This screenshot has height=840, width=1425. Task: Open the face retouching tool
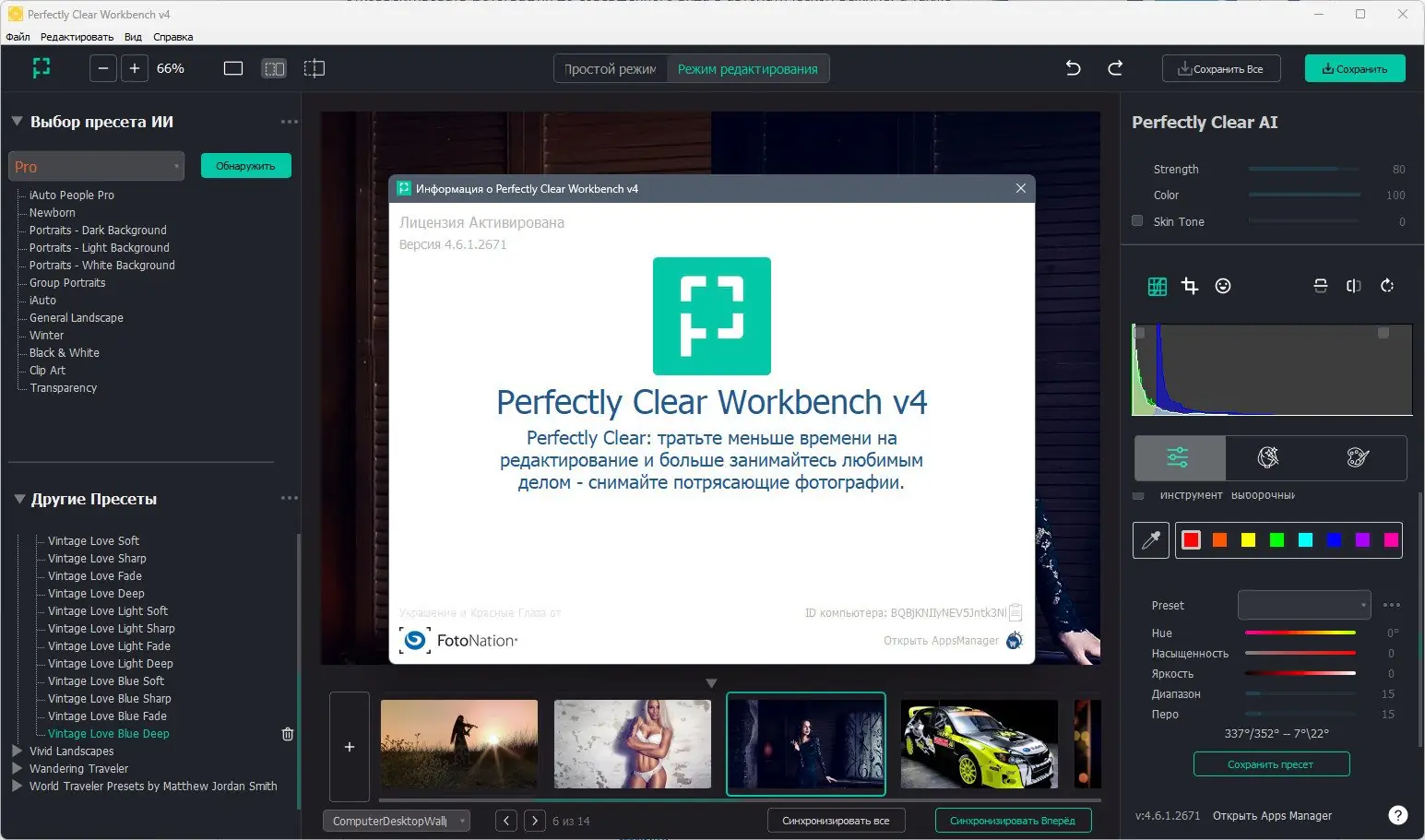coord(1223,286)
